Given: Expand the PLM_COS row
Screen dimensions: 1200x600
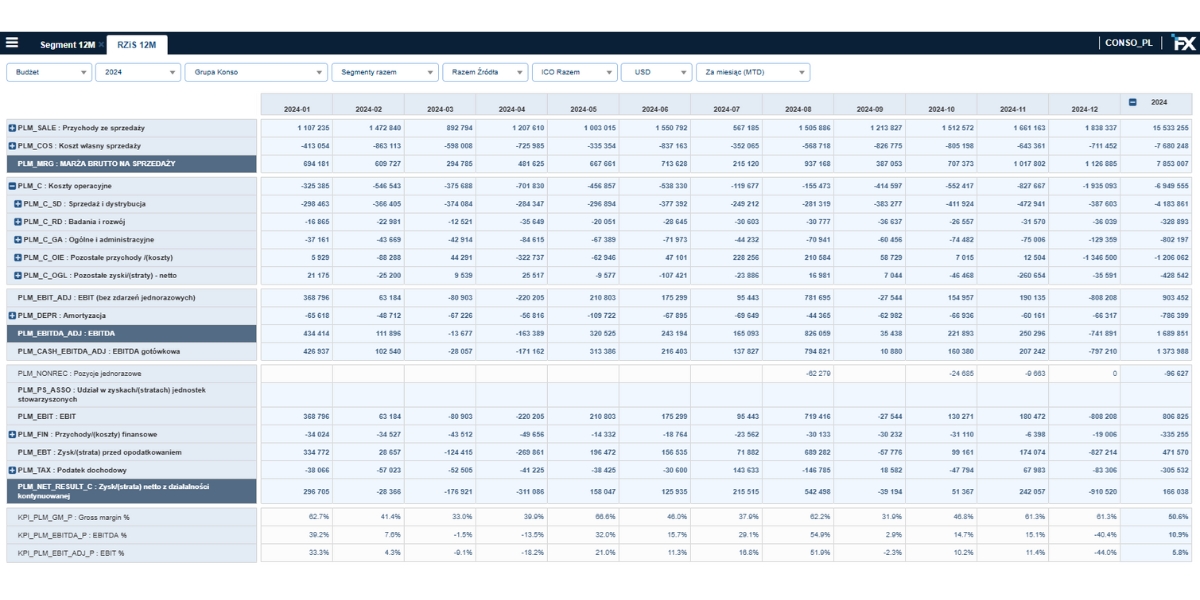Looking at the screenshot, I should (x=12, y=145).
